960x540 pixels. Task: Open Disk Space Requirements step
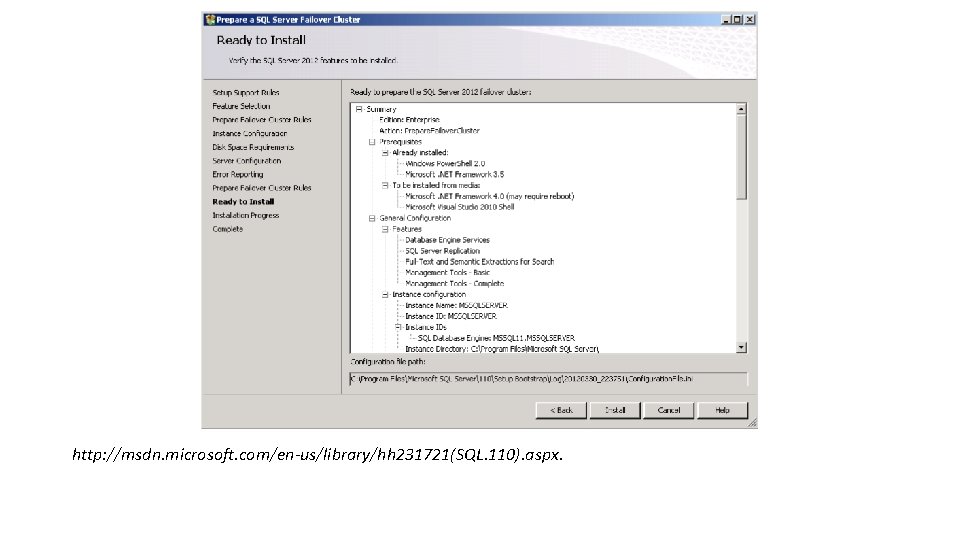(x=253, y=147)
